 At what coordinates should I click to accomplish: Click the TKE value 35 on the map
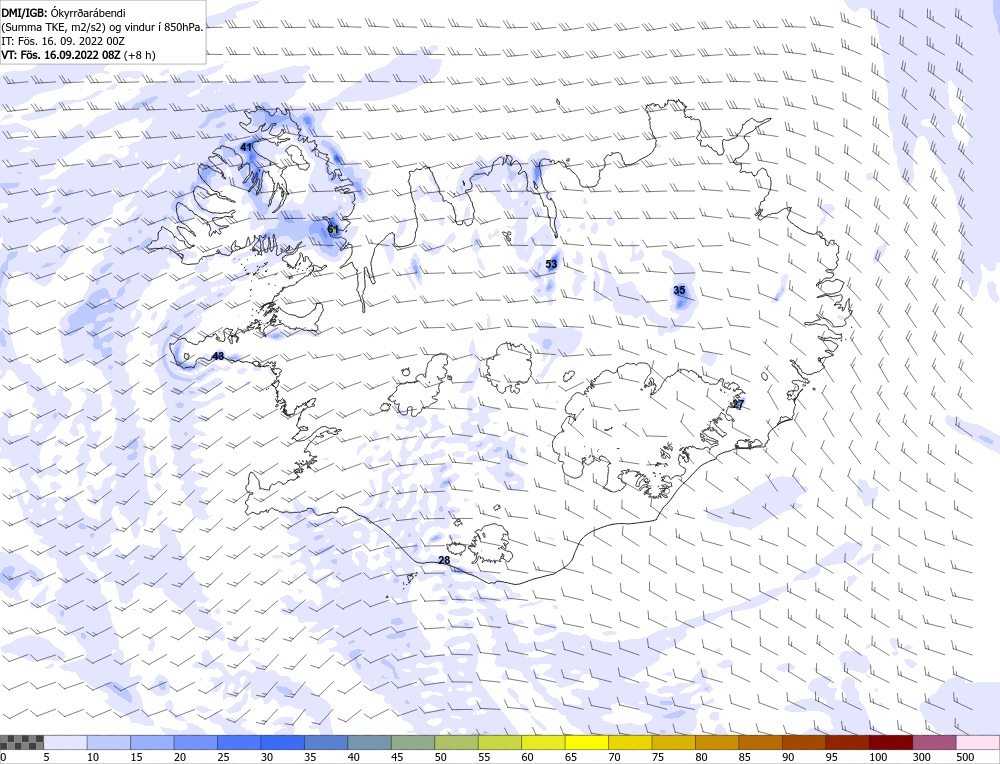[x=679, y=291]
